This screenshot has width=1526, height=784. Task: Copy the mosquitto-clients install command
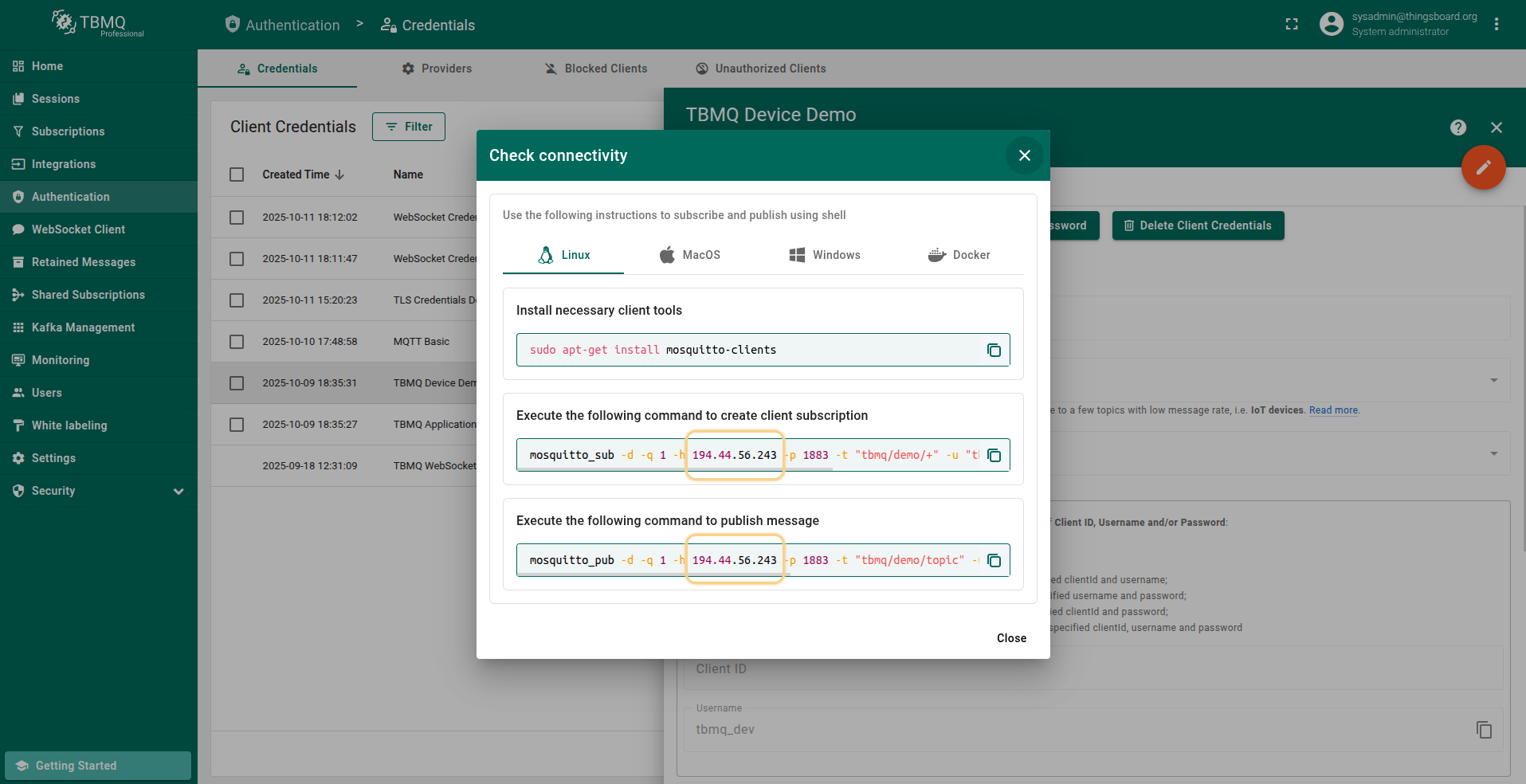pos(994,351)
